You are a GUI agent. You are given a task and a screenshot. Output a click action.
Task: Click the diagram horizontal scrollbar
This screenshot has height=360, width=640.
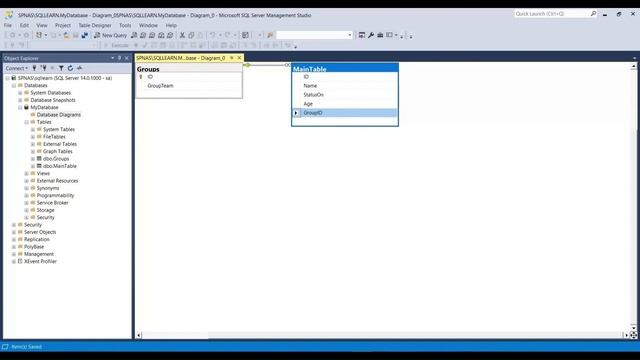click(x=382, y=335)
